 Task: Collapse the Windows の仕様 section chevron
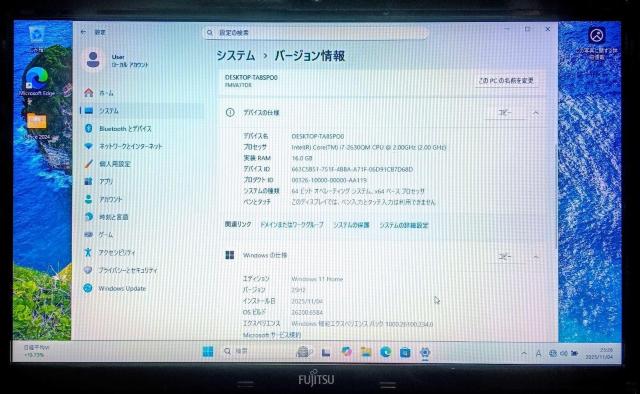click(536, 256)
